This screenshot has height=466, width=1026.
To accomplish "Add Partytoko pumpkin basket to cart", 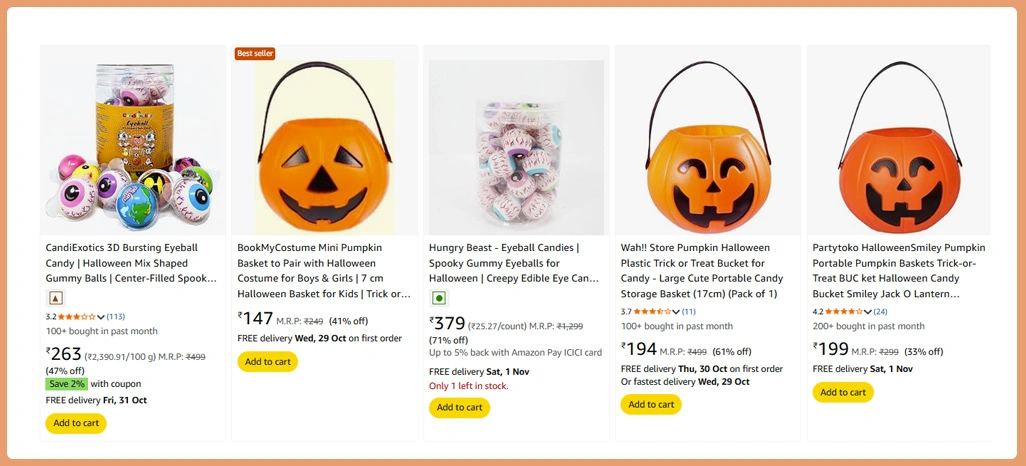I will (x=843, y=392).
